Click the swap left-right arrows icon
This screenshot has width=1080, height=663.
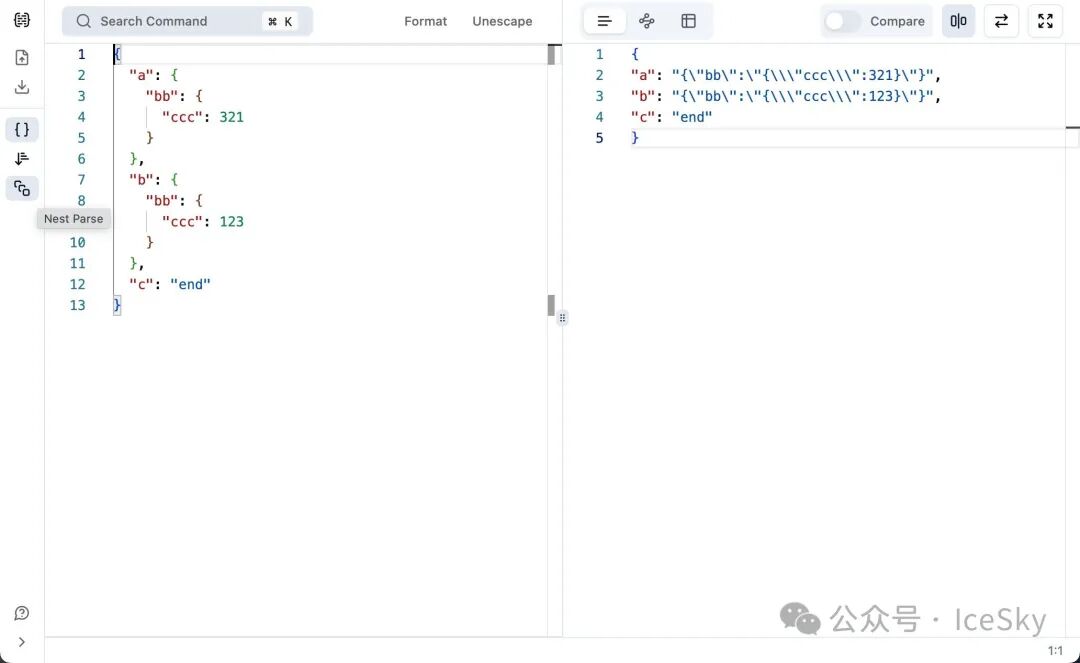(x=1001, y=21)
